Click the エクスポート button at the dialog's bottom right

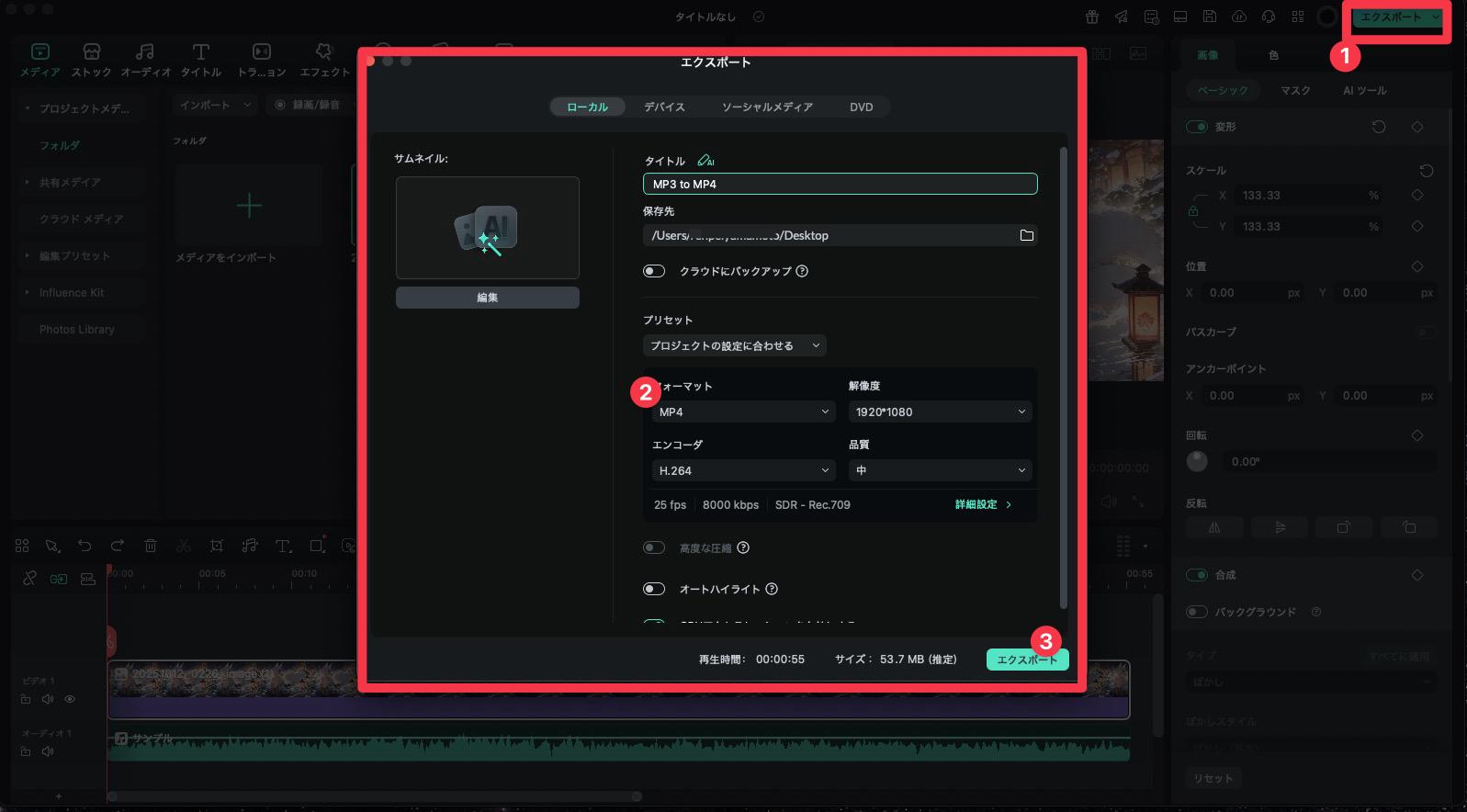click(x=1027, y=660)
